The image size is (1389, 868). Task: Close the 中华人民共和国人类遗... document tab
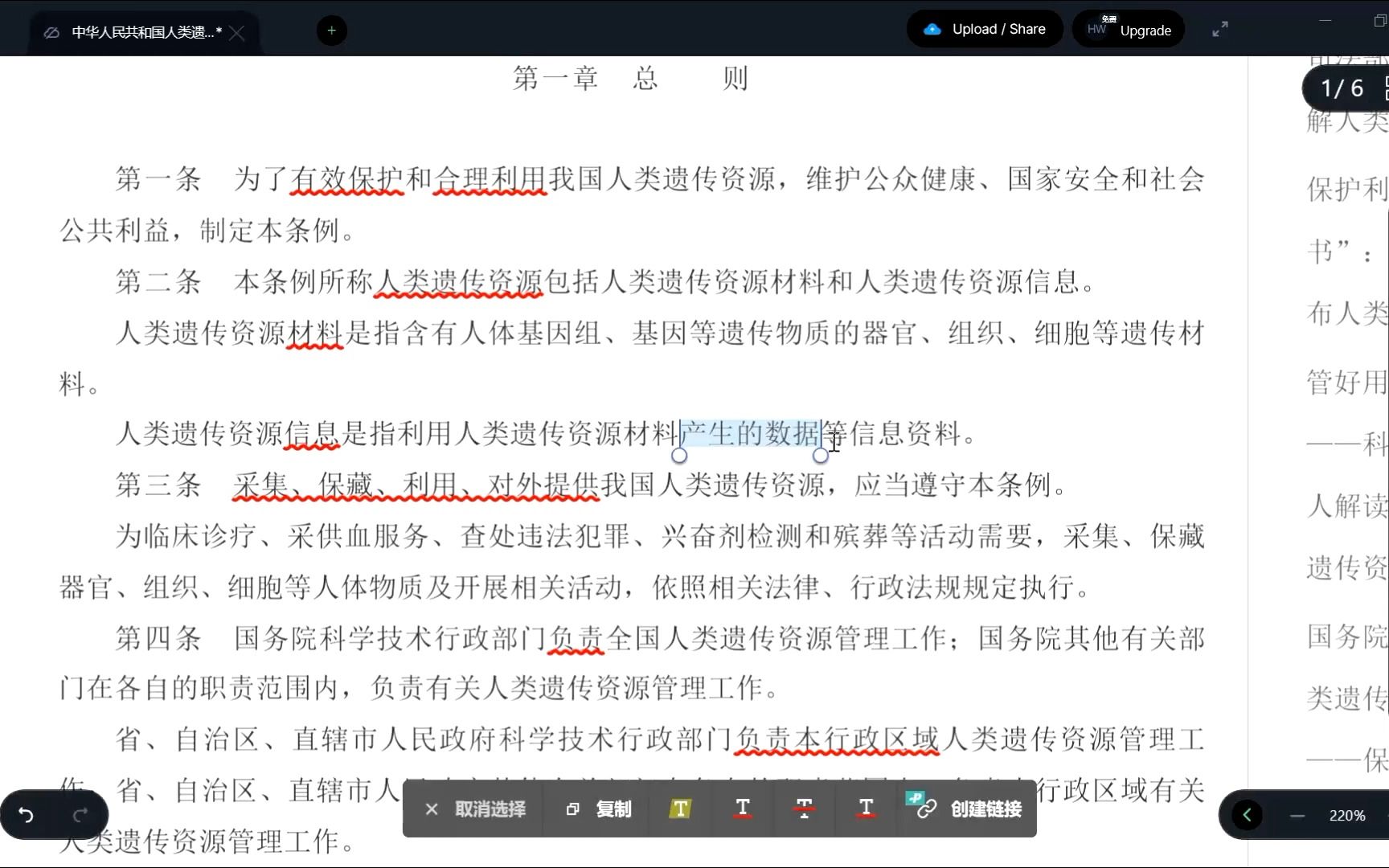coord(237,33)
